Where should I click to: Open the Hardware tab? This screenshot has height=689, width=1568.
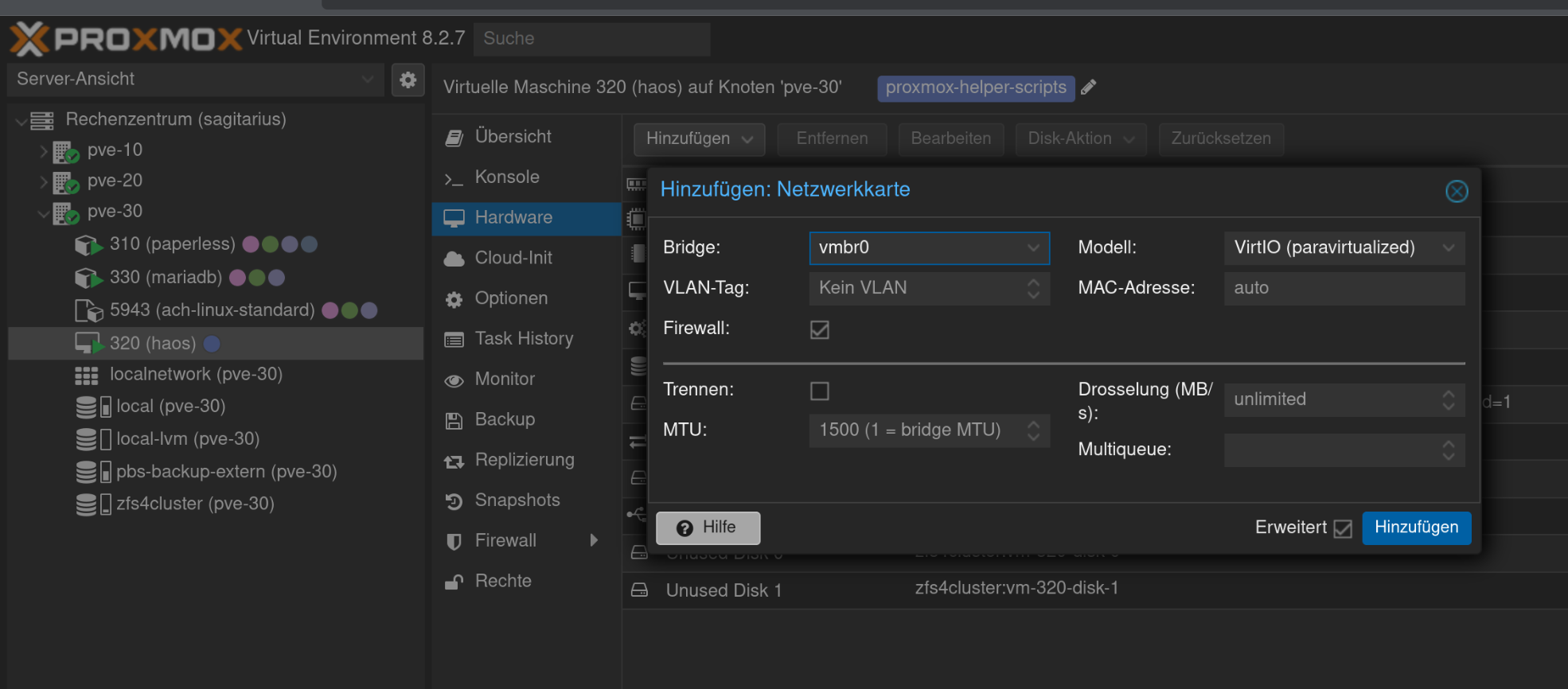(x=527, y=218)
